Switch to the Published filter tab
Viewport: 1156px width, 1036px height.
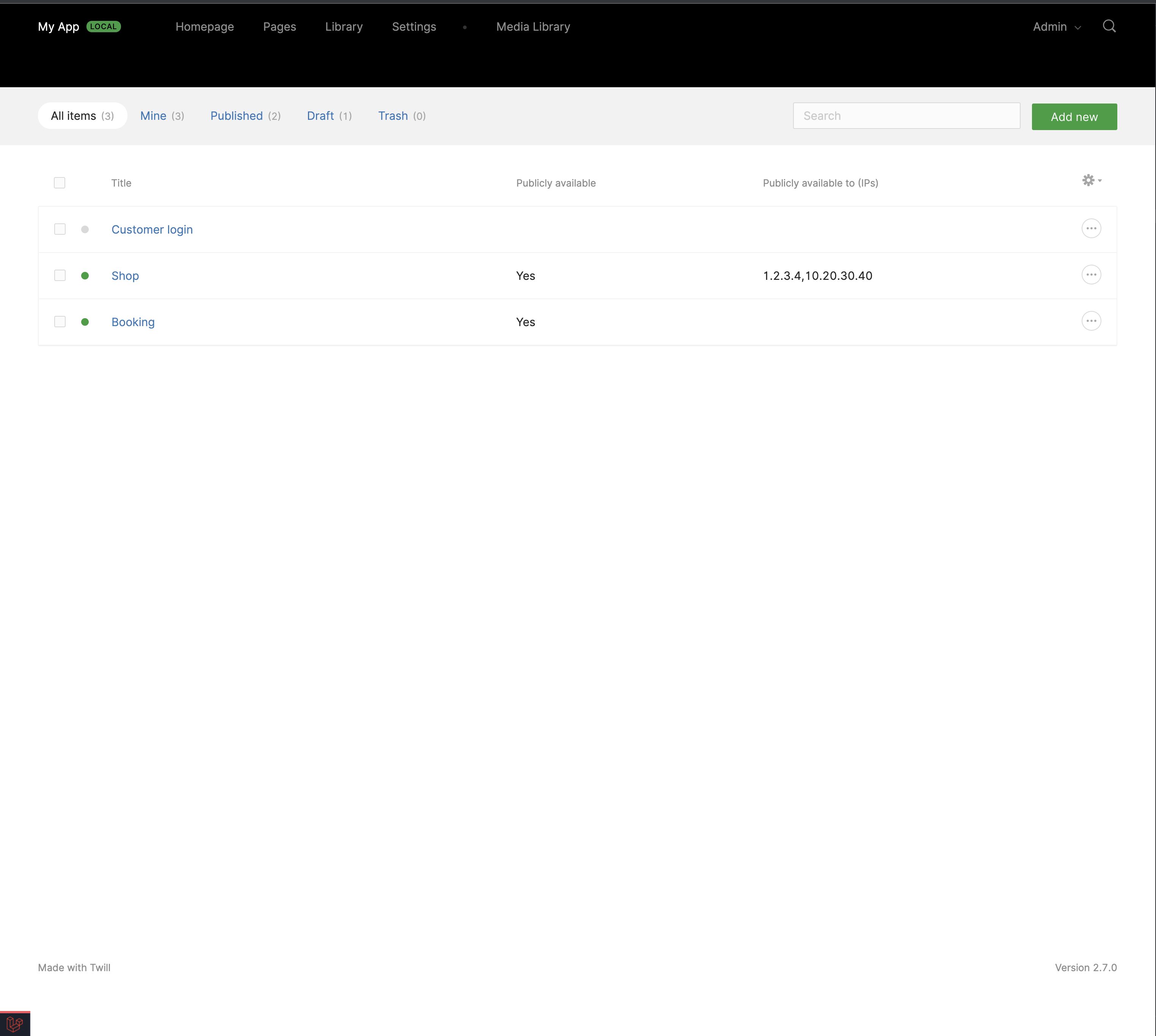tap(245, 116)
